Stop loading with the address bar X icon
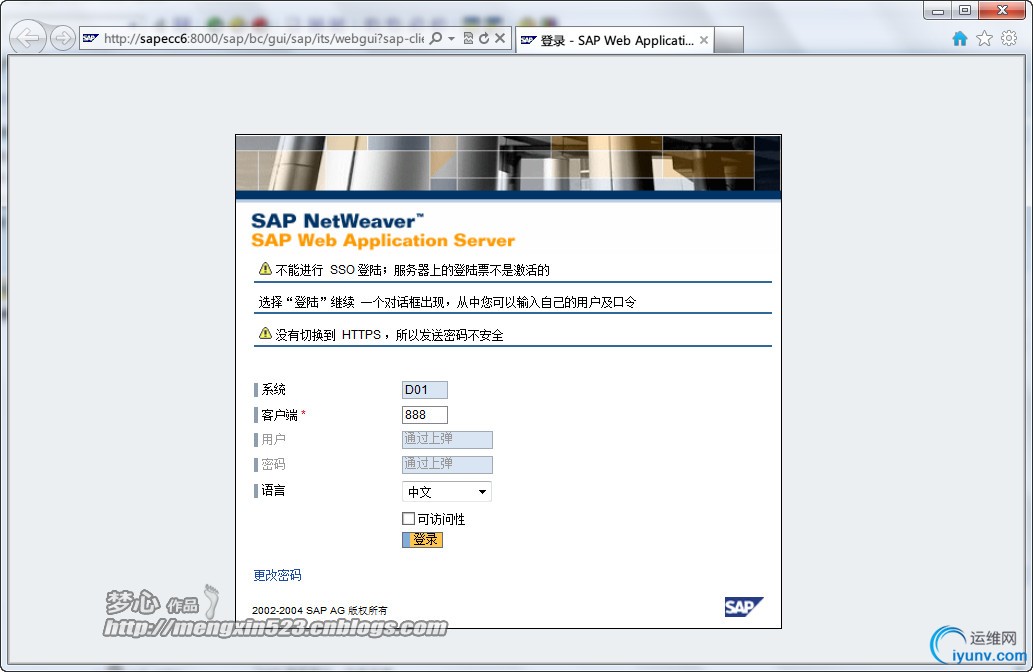 pyautogui.click(x=500, y=38)
